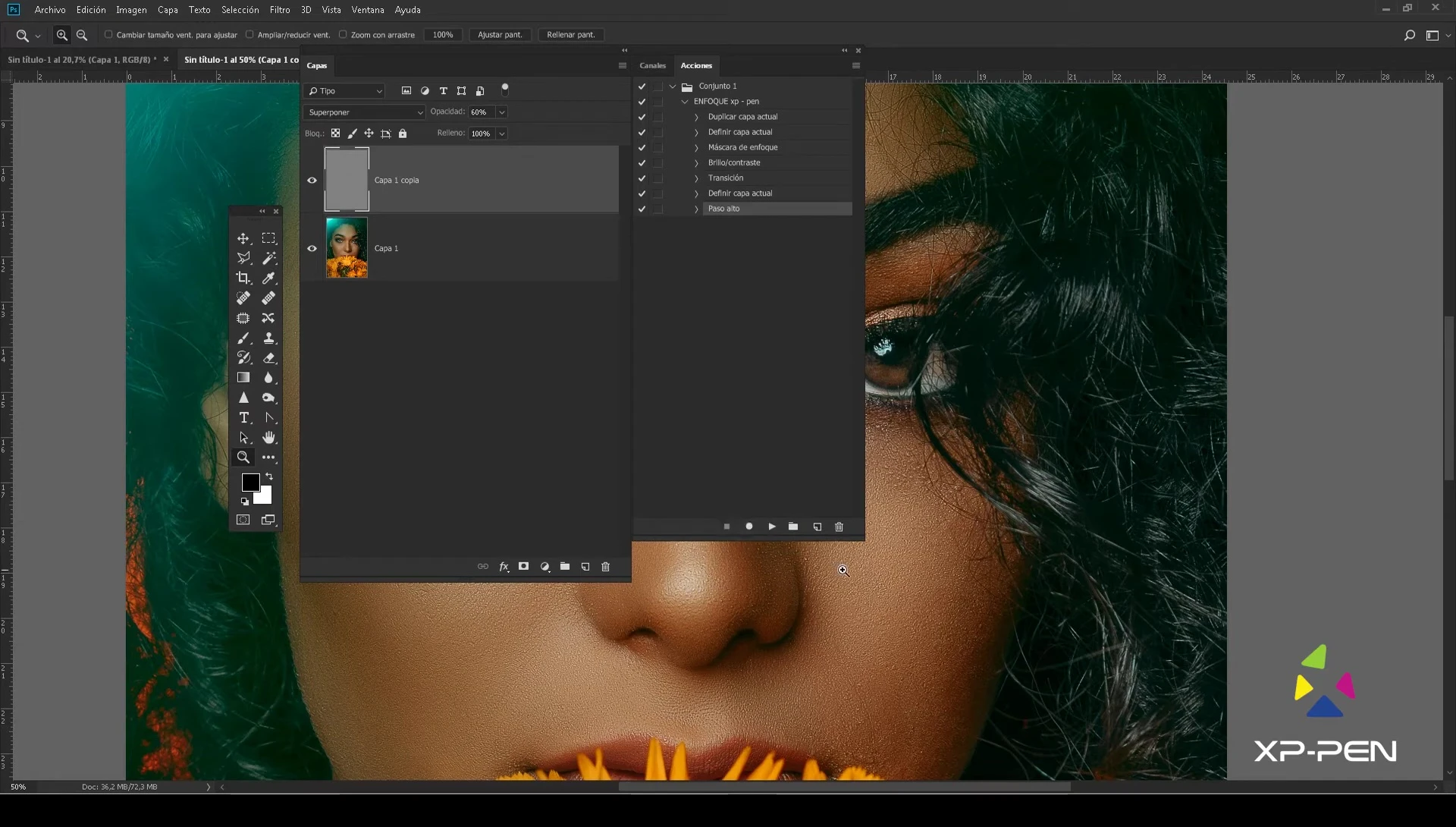Screen dimensions: 1456x827
Task: Select the Horizontal Type tool
Action: tap(243, 418)
